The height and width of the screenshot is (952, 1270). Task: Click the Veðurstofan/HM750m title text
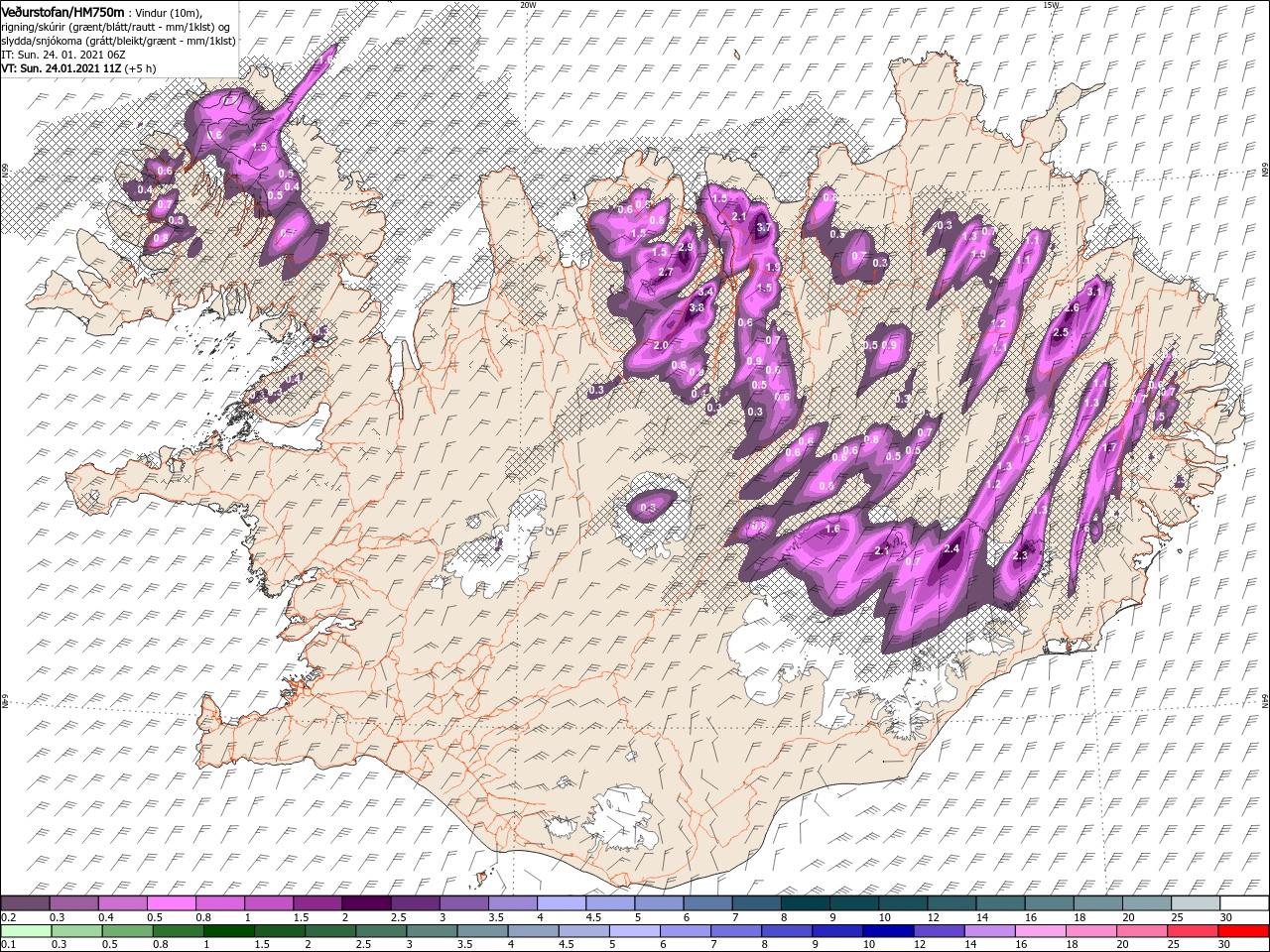(x=63, y=11)
